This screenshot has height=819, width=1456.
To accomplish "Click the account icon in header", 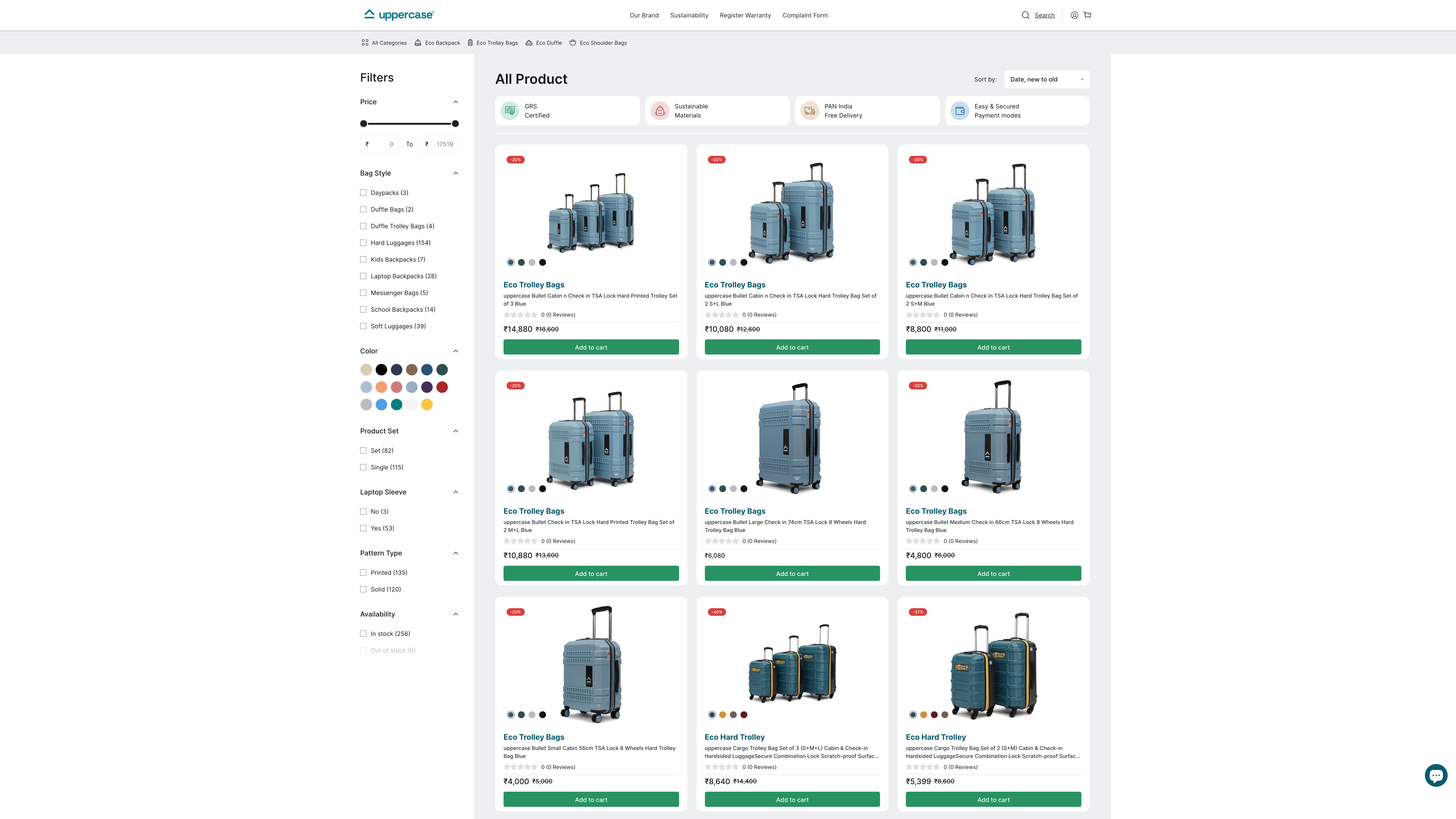I will 1074,15.
